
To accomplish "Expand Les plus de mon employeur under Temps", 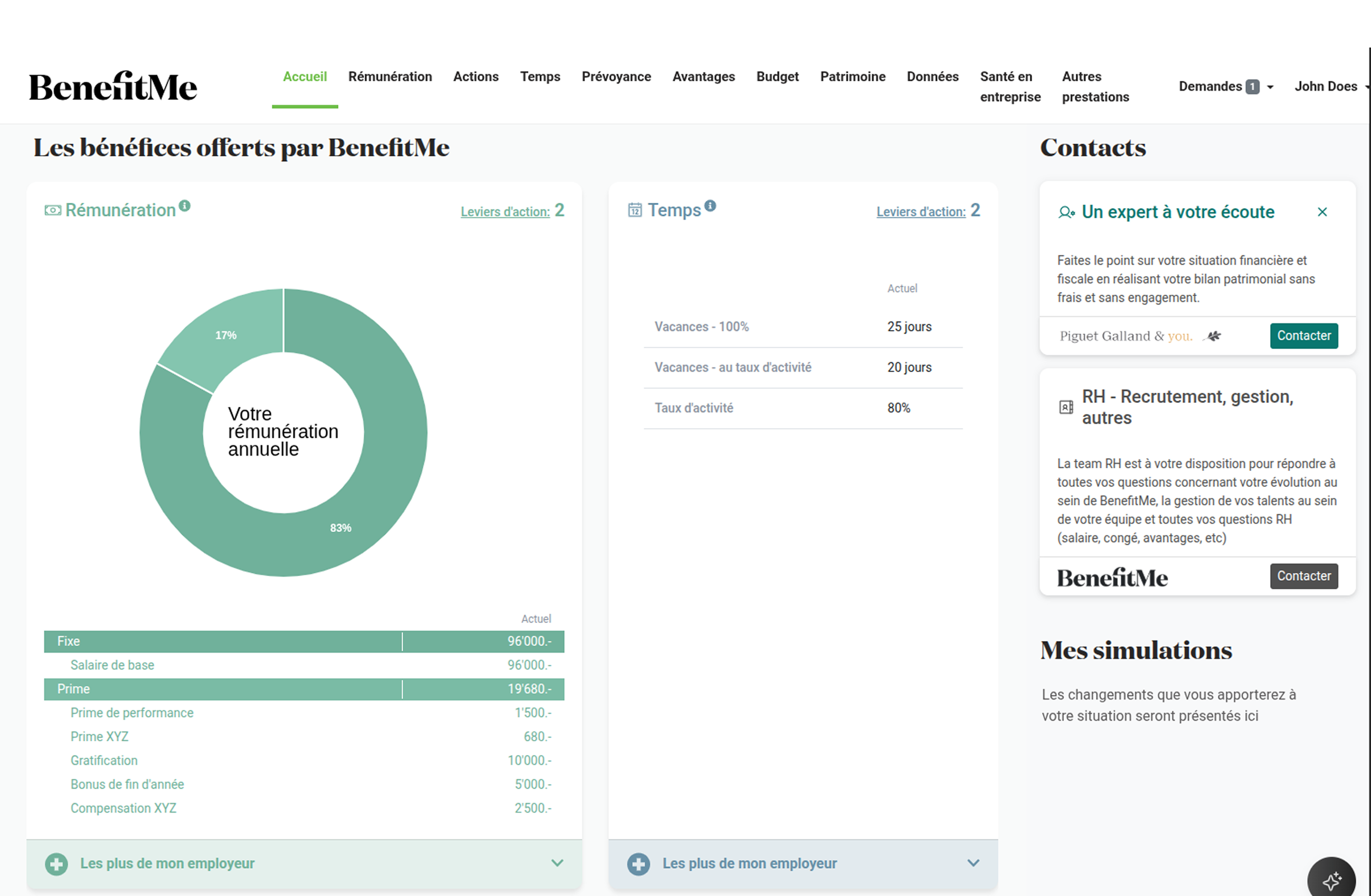I will [x=973, y=863].
